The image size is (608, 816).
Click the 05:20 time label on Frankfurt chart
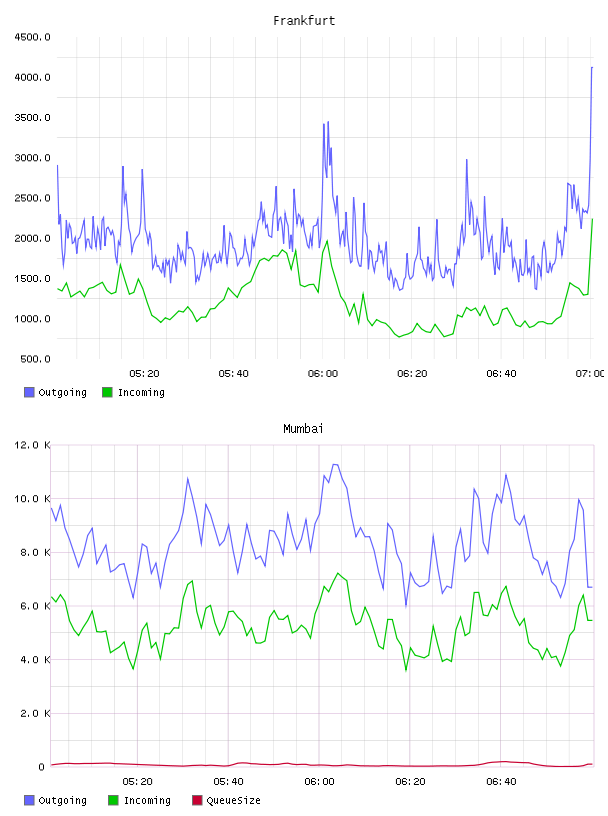(144, 374)
